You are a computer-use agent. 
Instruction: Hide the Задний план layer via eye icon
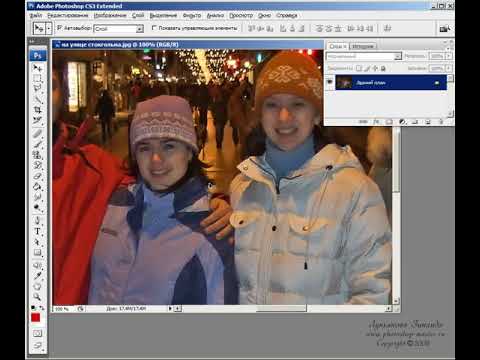(330, 82)
